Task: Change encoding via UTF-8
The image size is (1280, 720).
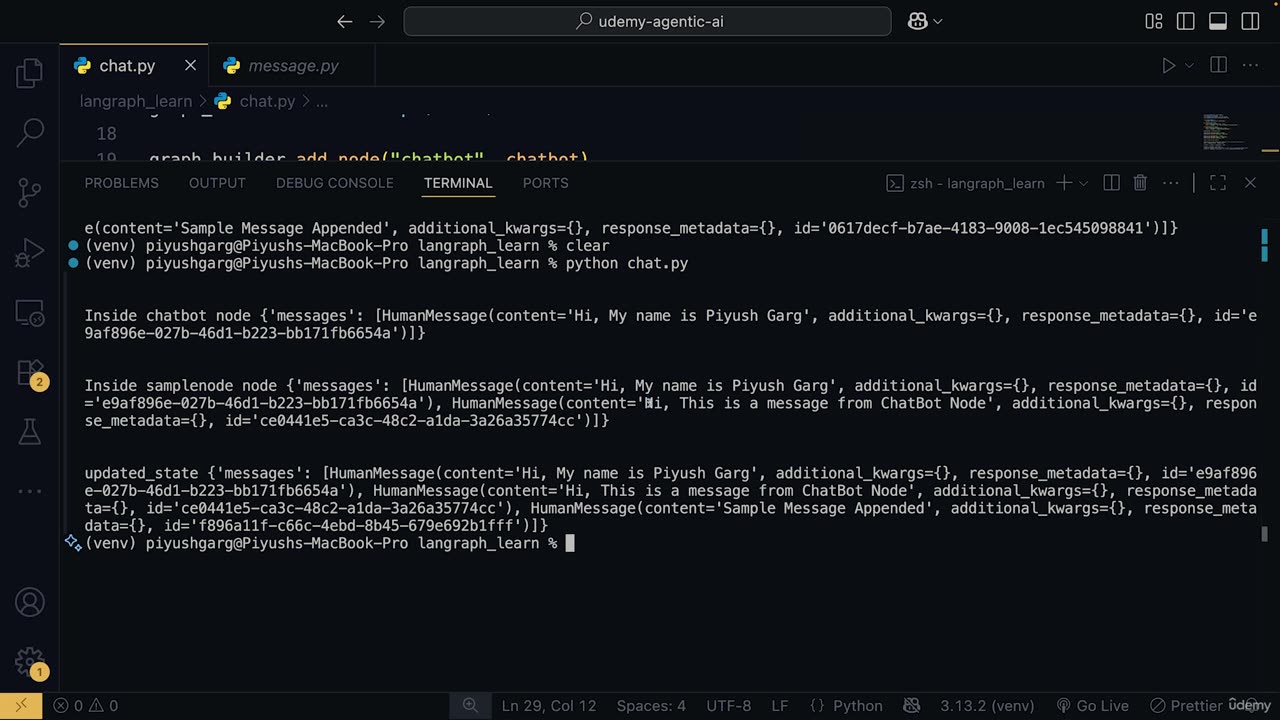Action: 729,705
